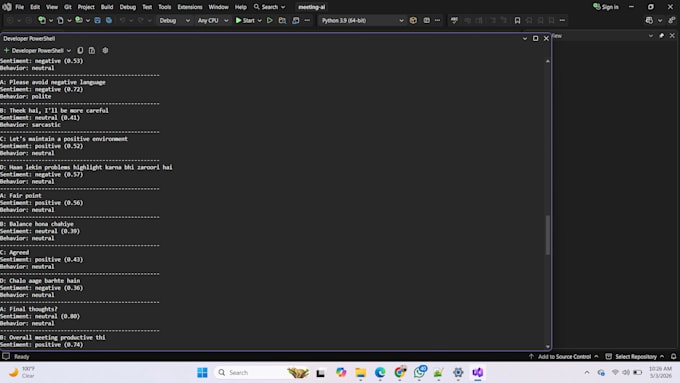Click the meeting-ai solution name
The width and height of the screenshot is (680, 383).
coord(311,7)
